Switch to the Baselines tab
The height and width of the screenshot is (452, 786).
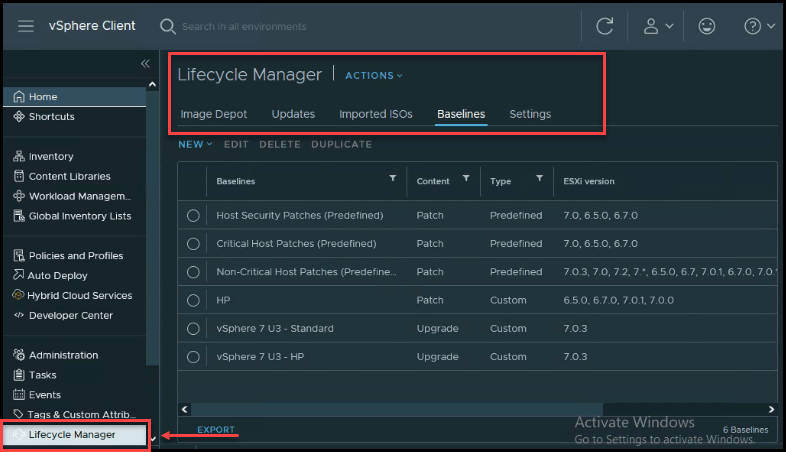pos(461,114)
